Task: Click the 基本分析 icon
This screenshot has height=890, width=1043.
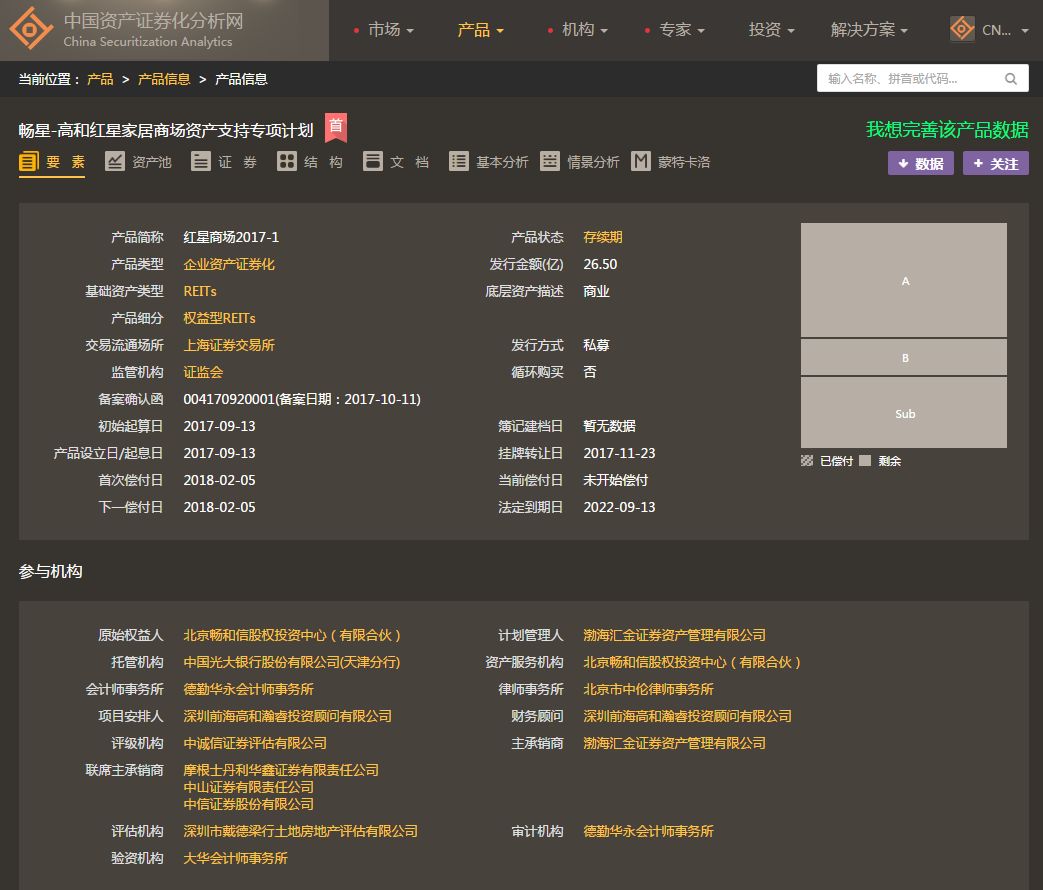Action: (x=458, y=162)
